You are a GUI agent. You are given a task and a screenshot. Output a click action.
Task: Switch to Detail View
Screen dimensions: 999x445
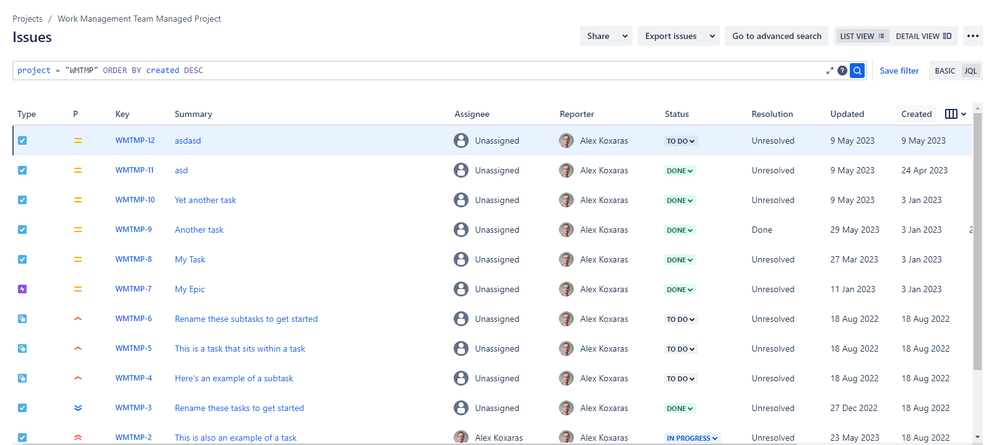(923, 36)
